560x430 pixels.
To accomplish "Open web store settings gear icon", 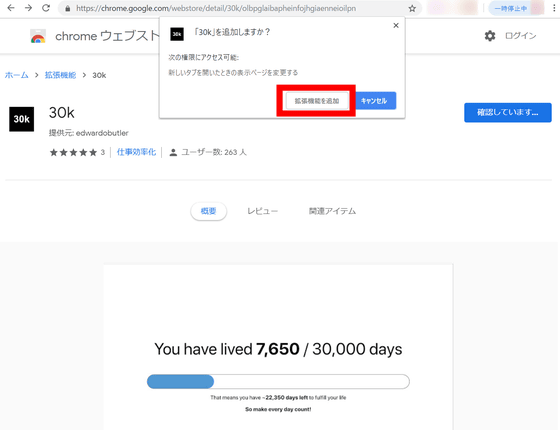I will pyautogui.click(x=490, y=36).
